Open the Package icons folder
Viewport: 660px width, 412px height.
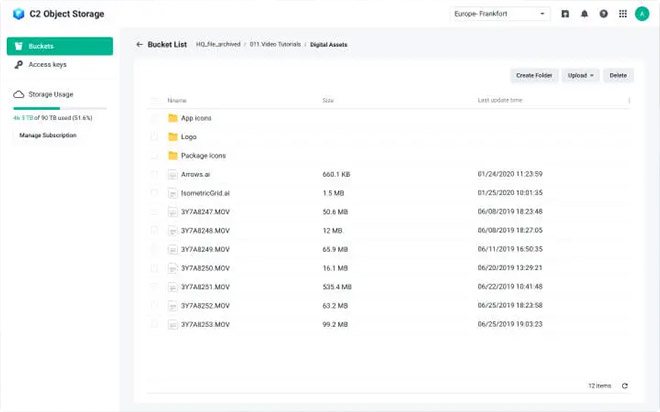(x=203, y=156)
